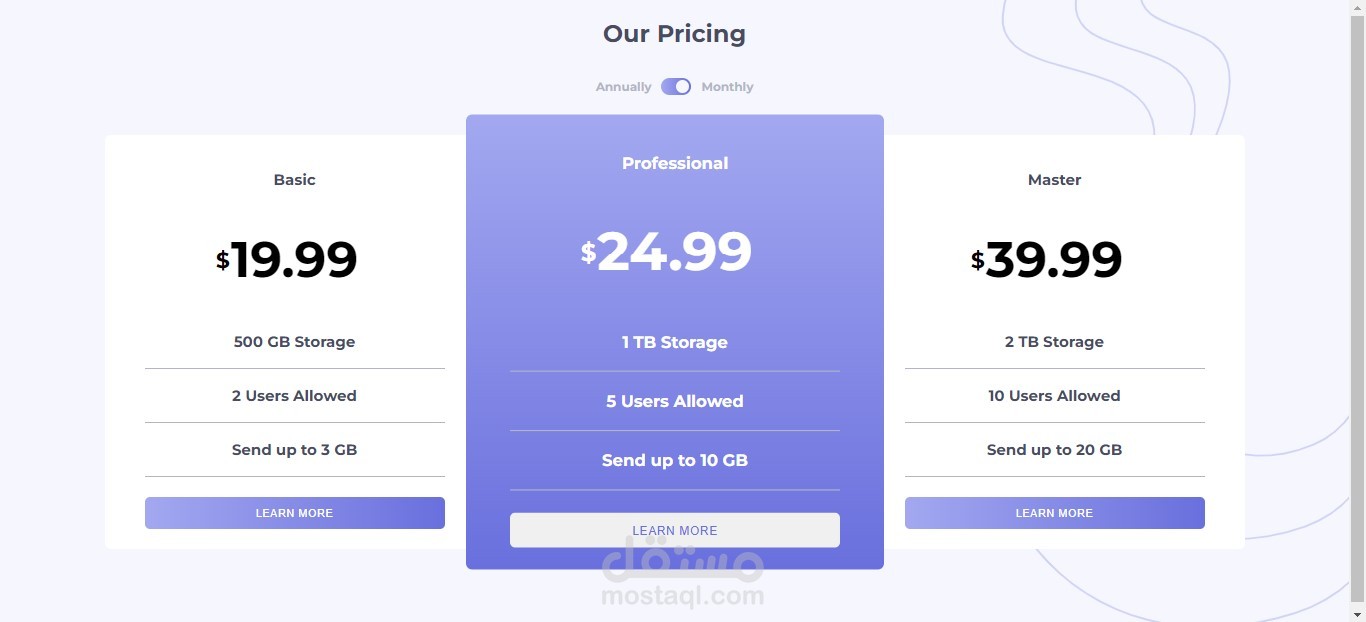Click the Basic plan title
Viewport: 1366px width, 622px height.
(x=294, y=180)
